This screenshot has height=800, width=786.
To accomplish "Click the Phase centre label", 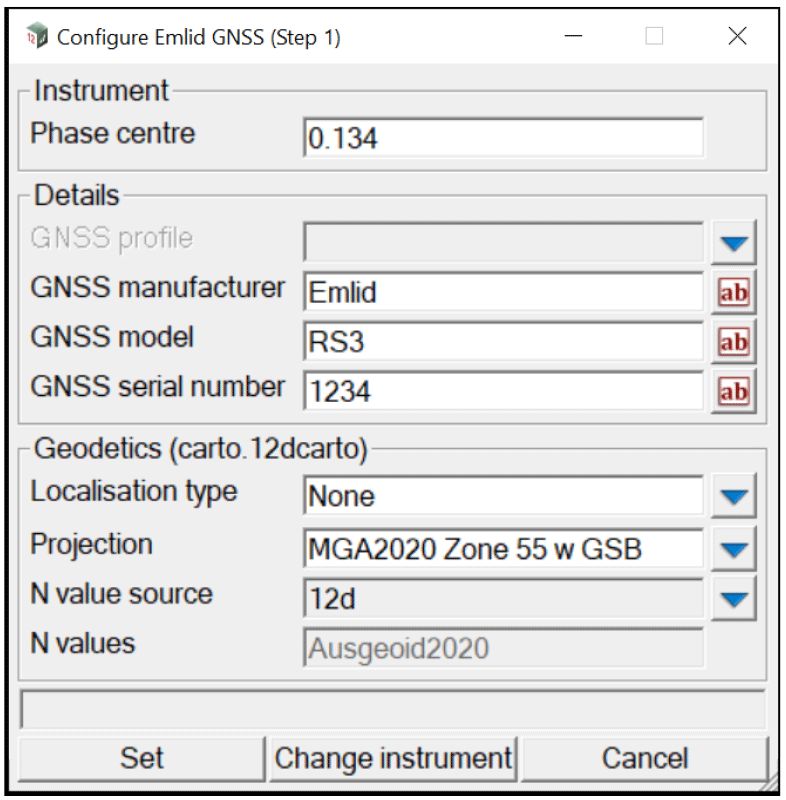I will 113,134.
